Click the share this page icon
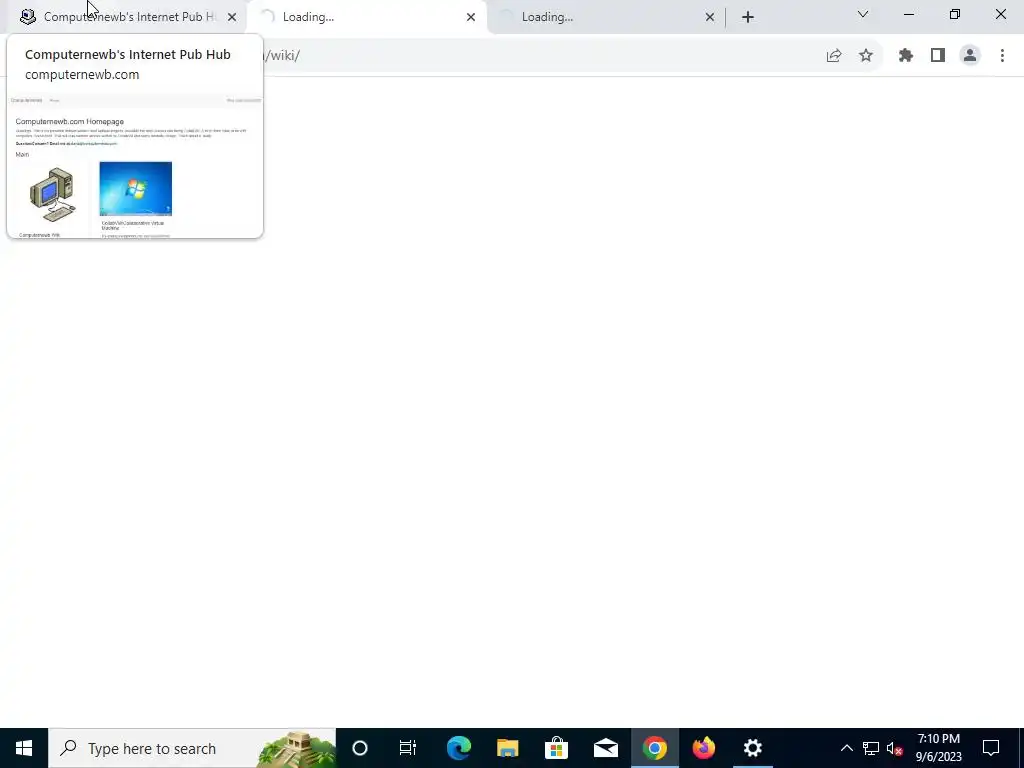 pyautogui.click(x=834, y=56)
